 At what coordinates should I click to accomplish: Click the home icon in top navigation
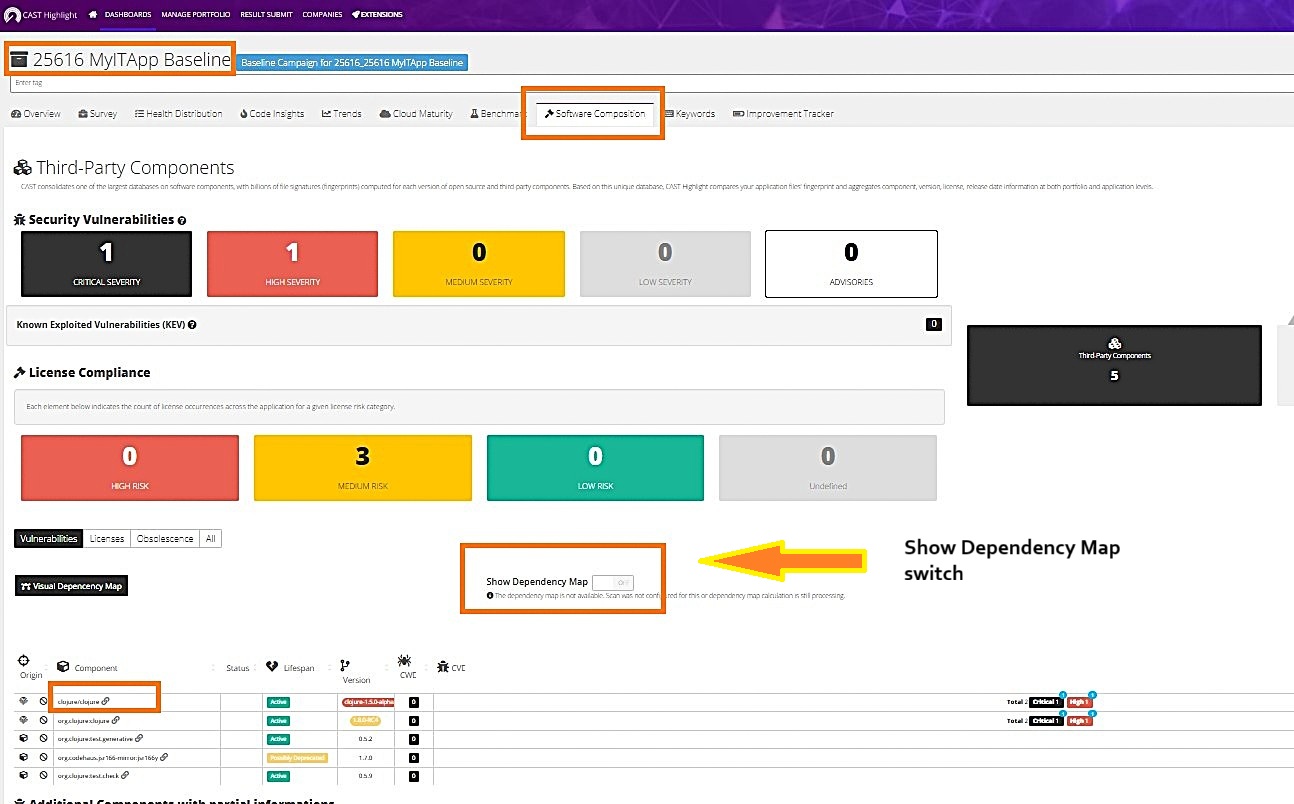(93, 15)
